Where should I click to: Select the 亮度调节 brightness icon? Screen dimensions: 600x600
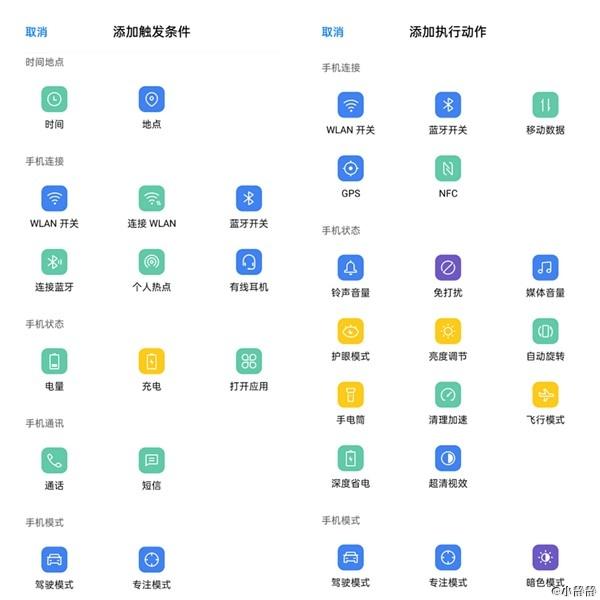tap(448, 331)
